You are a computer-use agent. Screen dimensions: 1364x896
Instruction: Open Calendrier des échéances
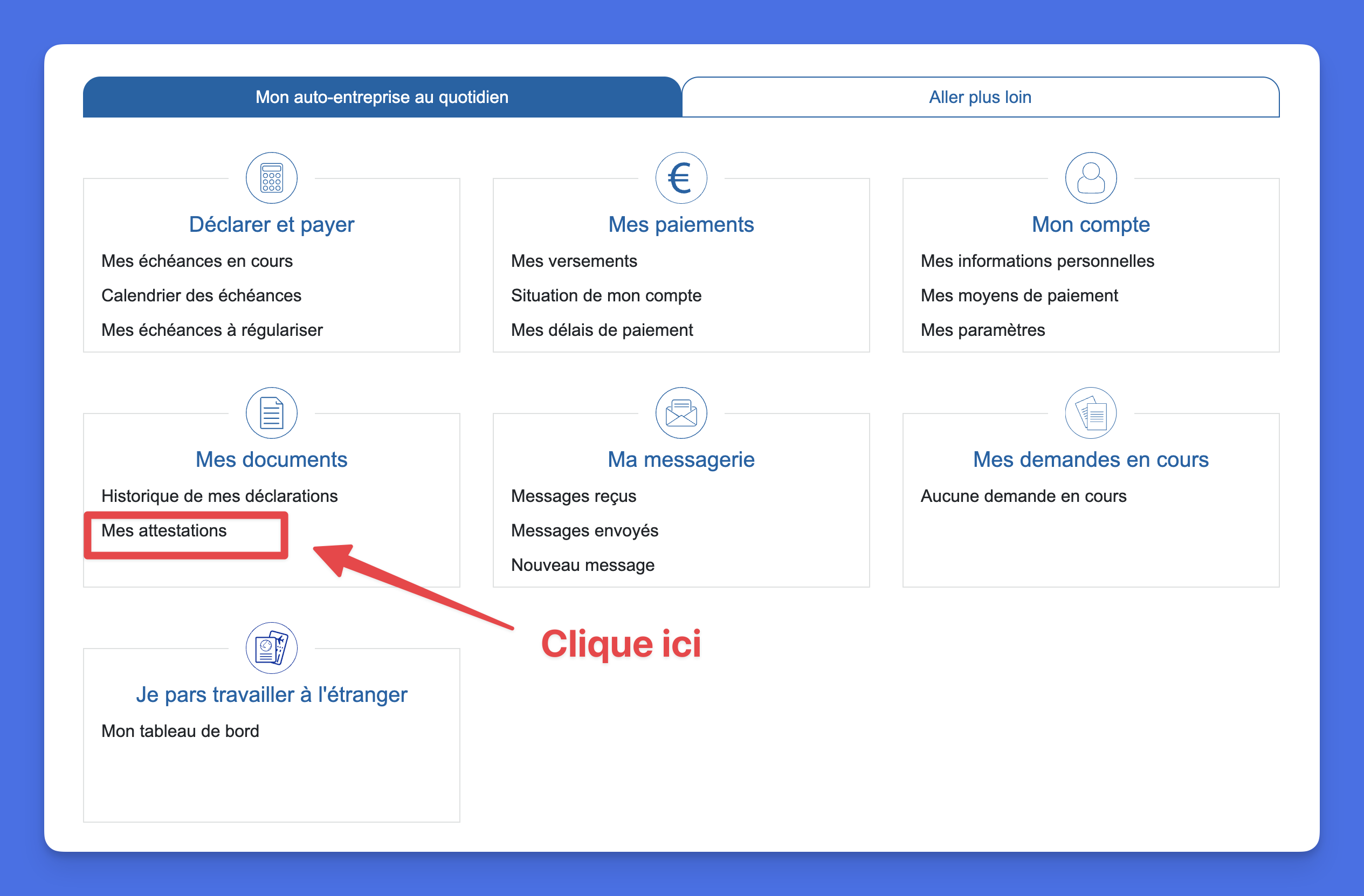click(202, 295)
